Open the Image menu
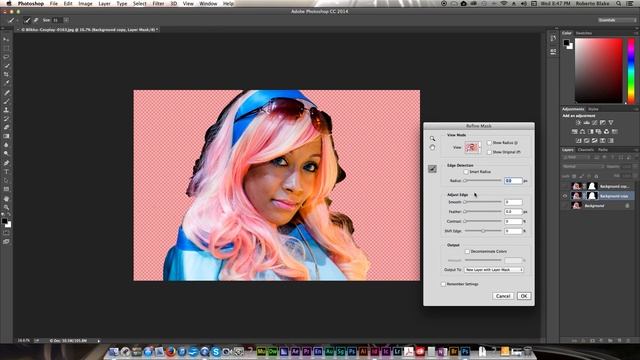This screenshot has height=360, width=640. 85,4
